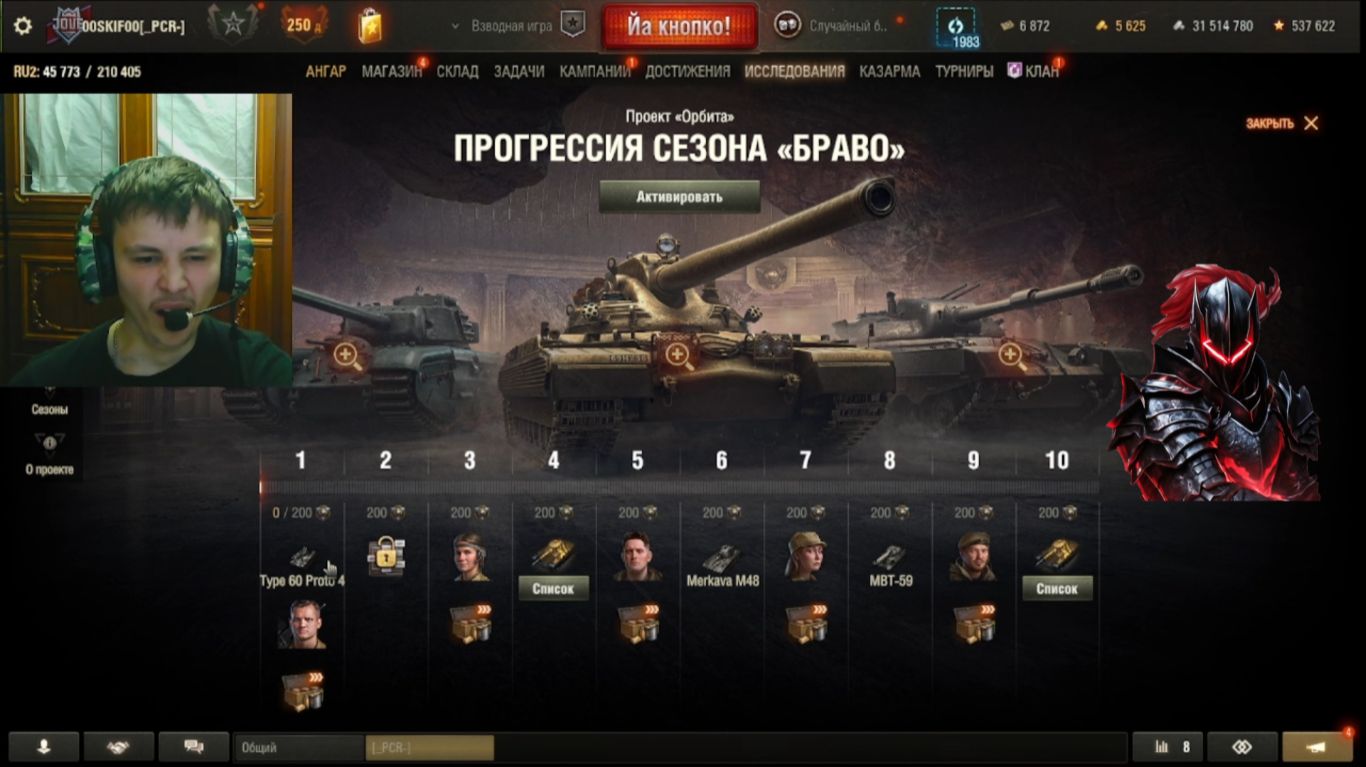Select the Merkava M48 tank reward
The width and height of the screenshot is (1366, 767).
pos(722,567)
